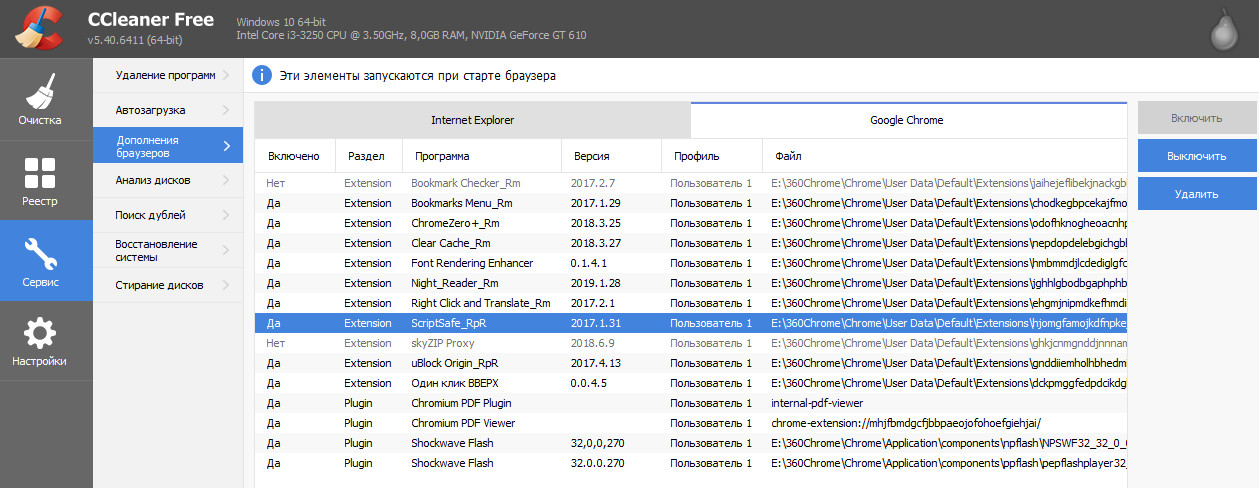Select Shockwave Flash 32.0.0.270 row

[691, 463]
